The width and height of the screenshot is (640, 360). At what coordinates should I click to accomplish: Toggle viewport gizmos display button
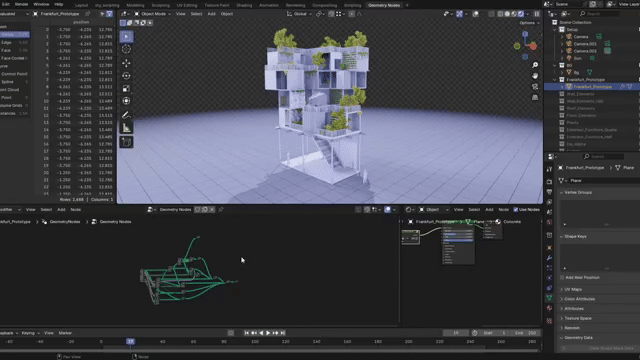coord(460,14)
